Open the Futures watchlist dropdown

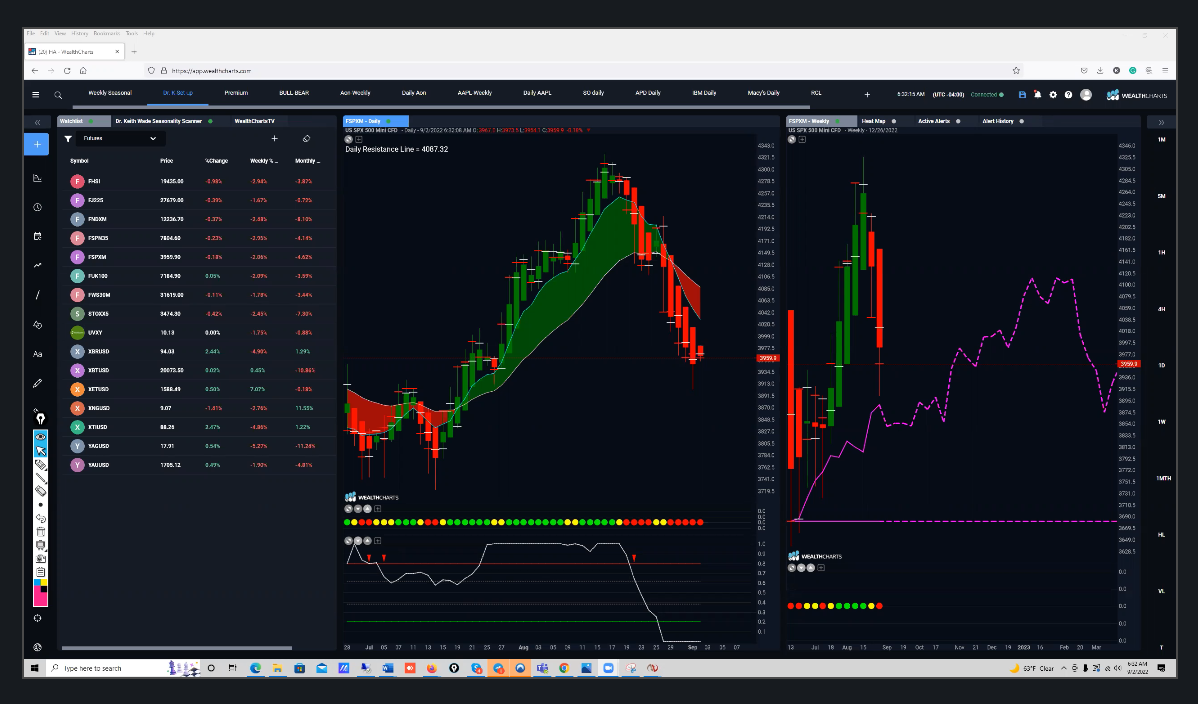coord(120,138)
